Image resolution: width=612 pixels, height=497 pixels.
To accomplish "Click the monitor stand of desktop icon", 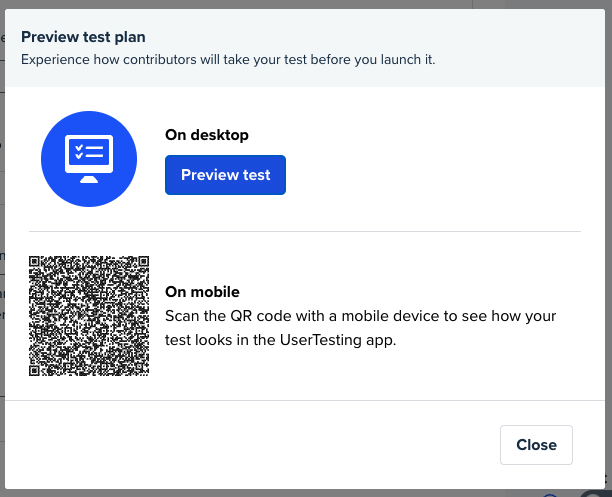I will click(89, 179).
